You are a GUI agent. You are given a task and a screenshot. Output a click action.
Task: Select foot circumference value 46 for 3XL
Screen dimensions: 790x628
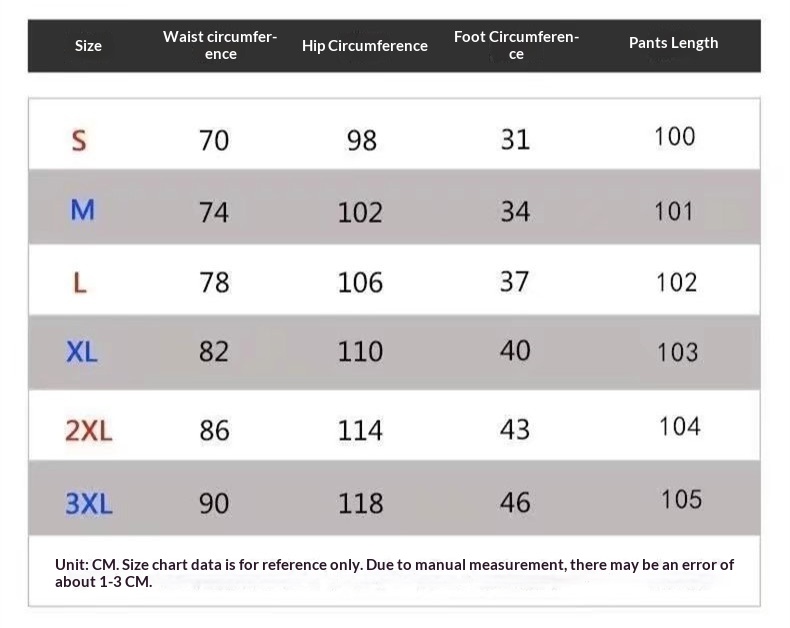(514, 502)
